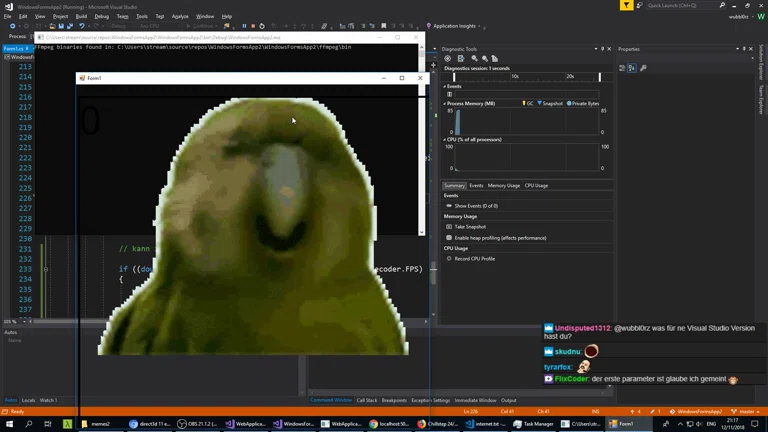This screenshot has height=432, width=768.
Task: Switch to the Locals tab
Action: click(x=28, y=400)
